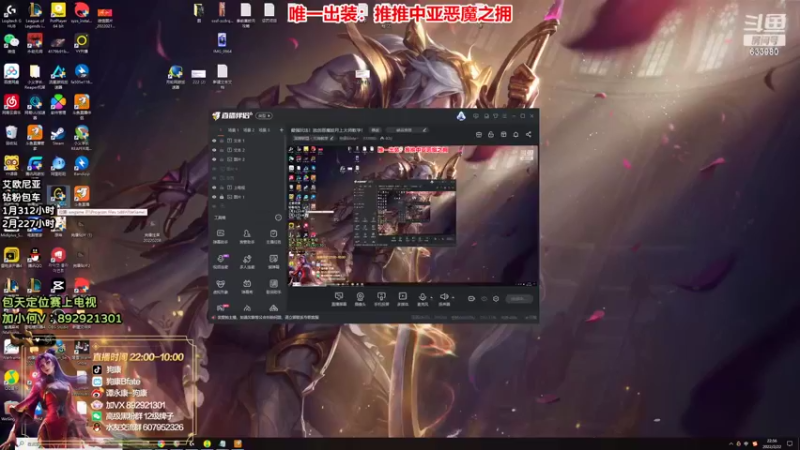Click the pencil edit icon beside the stream title
The height and width of the screenshot is (450, 800).
424,130
